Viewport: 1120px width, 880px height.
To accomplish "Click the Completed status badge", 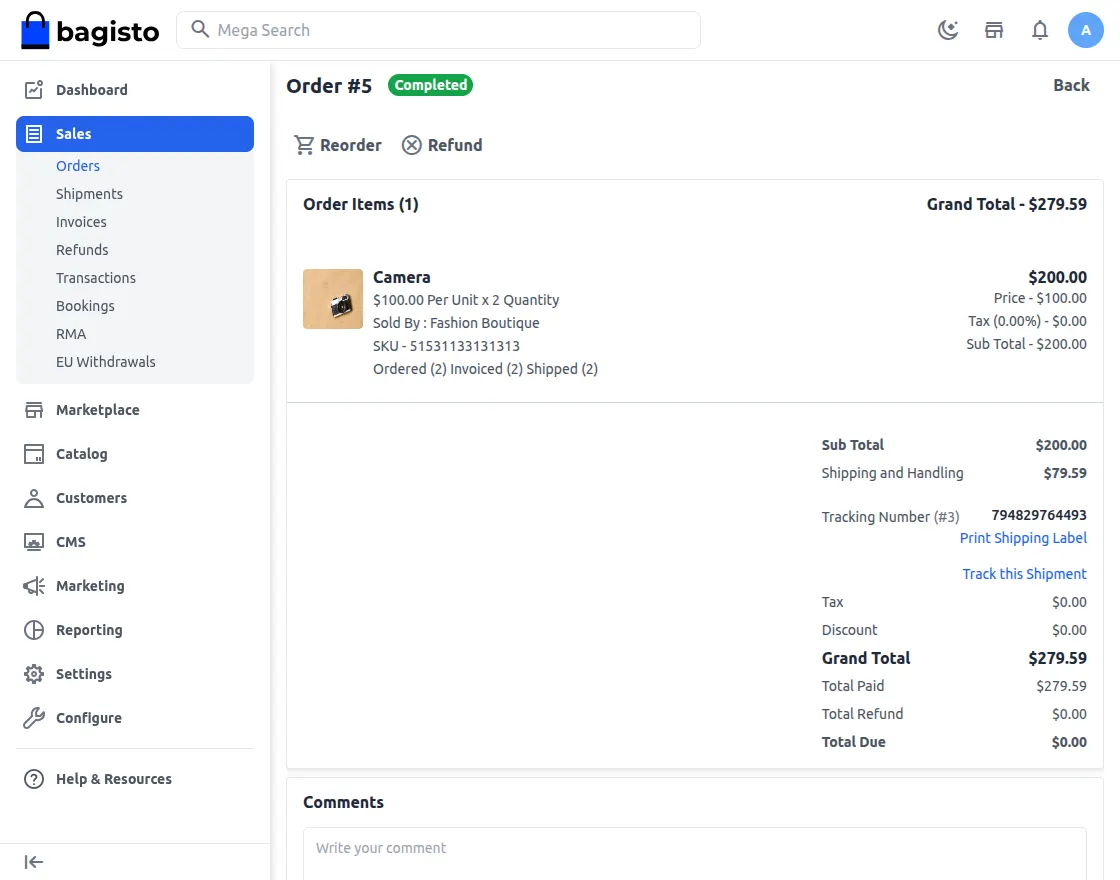I will [x=431, y=85].
